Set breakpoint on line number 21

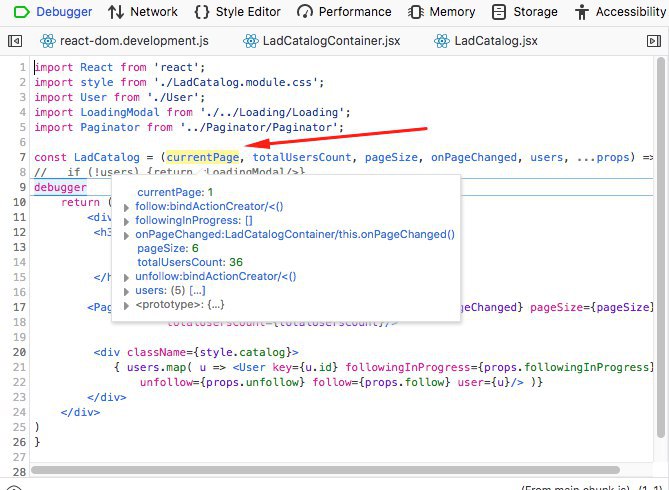[19, 368]
